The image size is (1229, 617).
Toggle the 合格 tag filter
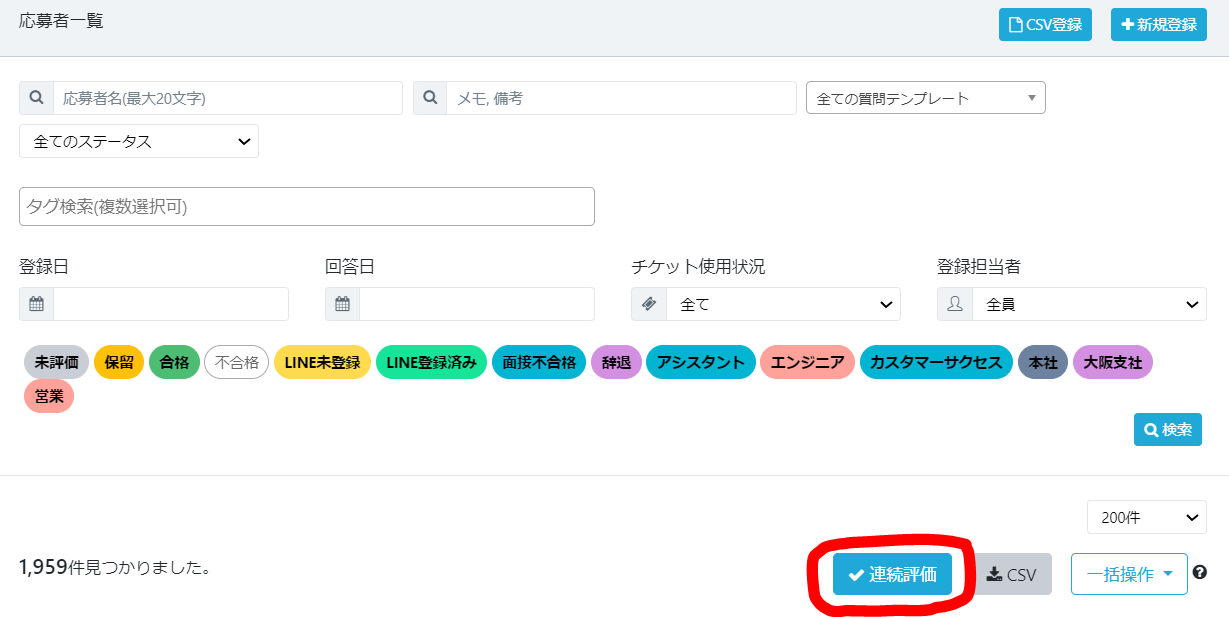point(174,362)
